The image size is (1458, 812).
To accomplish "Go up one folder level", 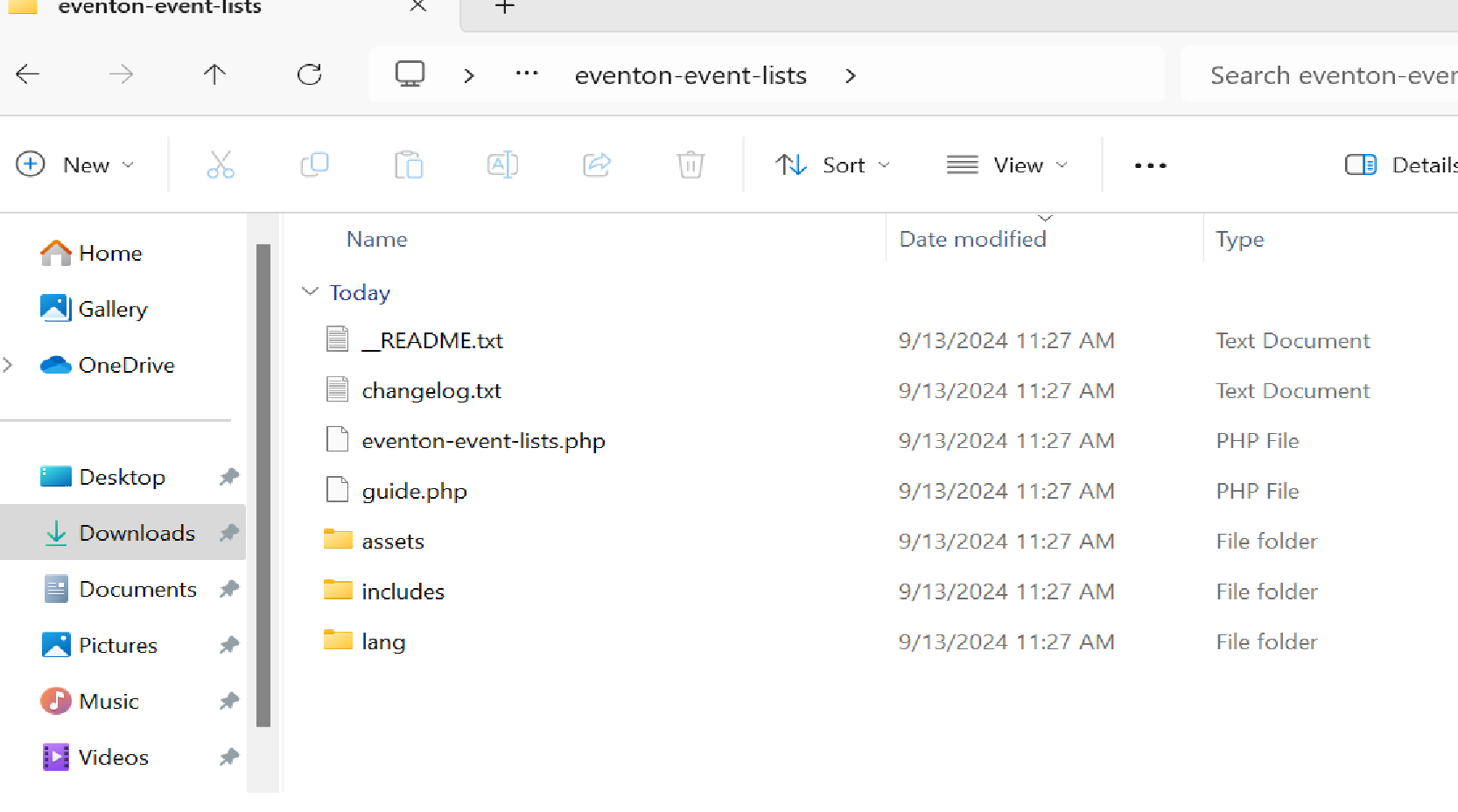I will [x=214, y=74].
